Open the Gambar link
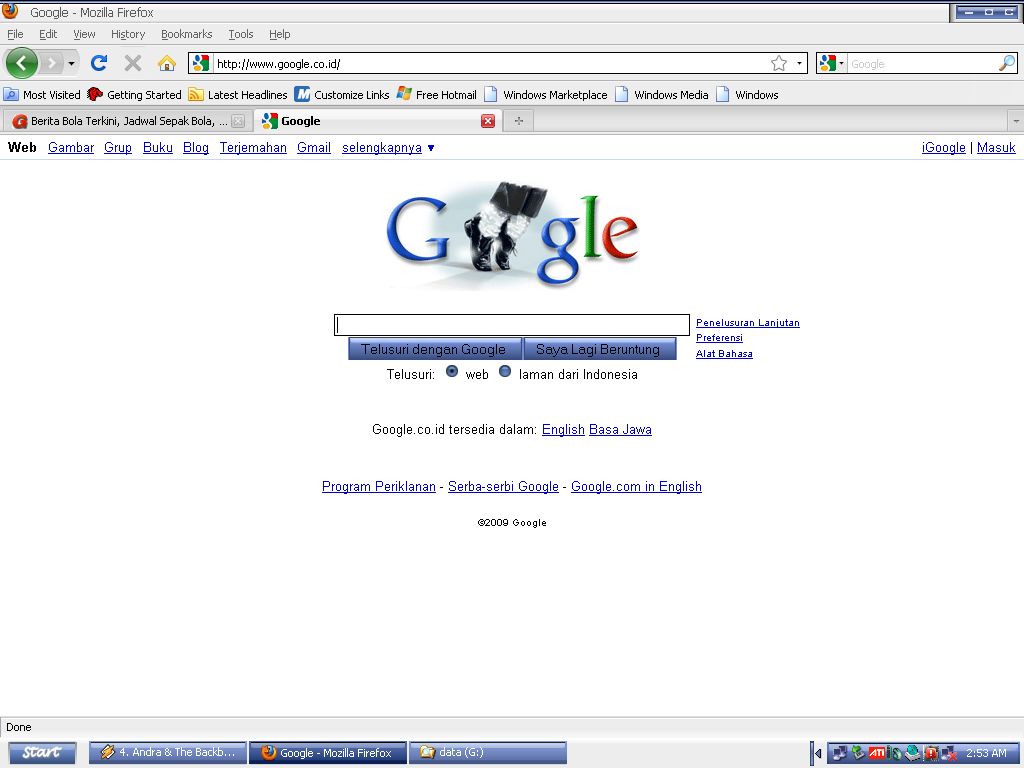1024x768 pixels. pyautogui.click(x=71, y=148)
